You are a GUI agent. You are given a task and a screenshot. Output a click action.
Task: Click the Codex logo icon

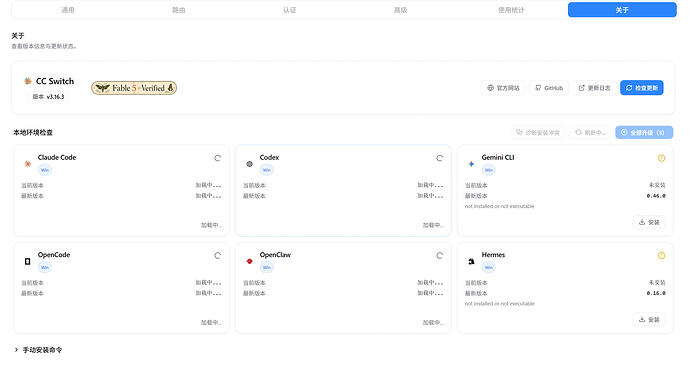click(x=250, y=164)
